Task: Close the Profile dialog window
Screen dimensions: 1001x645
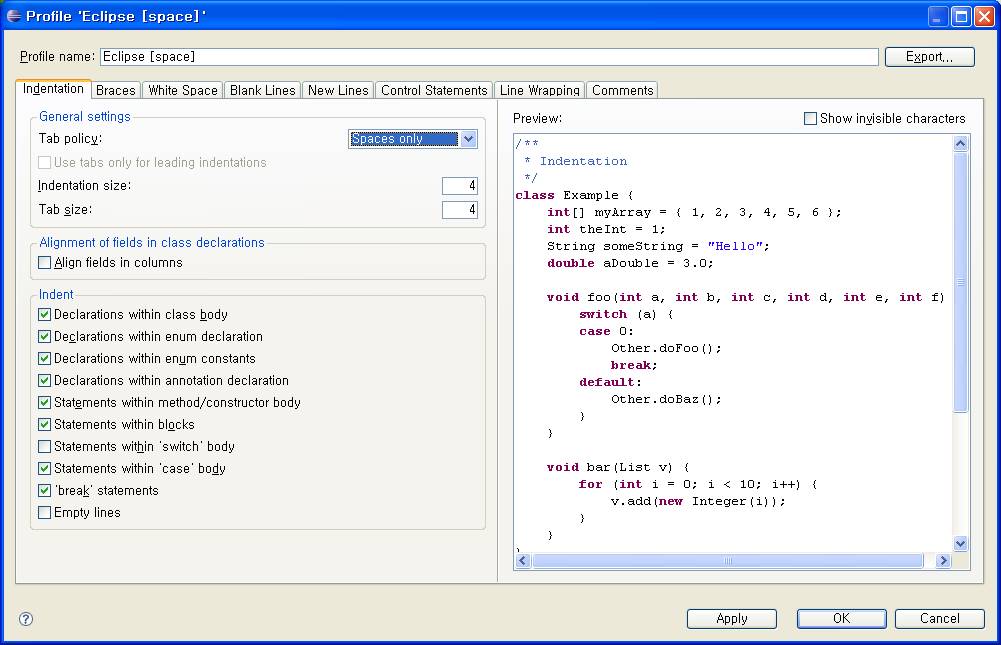Action: click(984, 16)
